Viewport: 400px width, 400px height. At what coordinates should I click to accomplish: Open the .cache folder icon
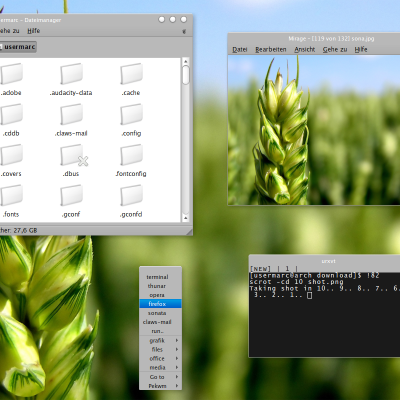[131, 74]
